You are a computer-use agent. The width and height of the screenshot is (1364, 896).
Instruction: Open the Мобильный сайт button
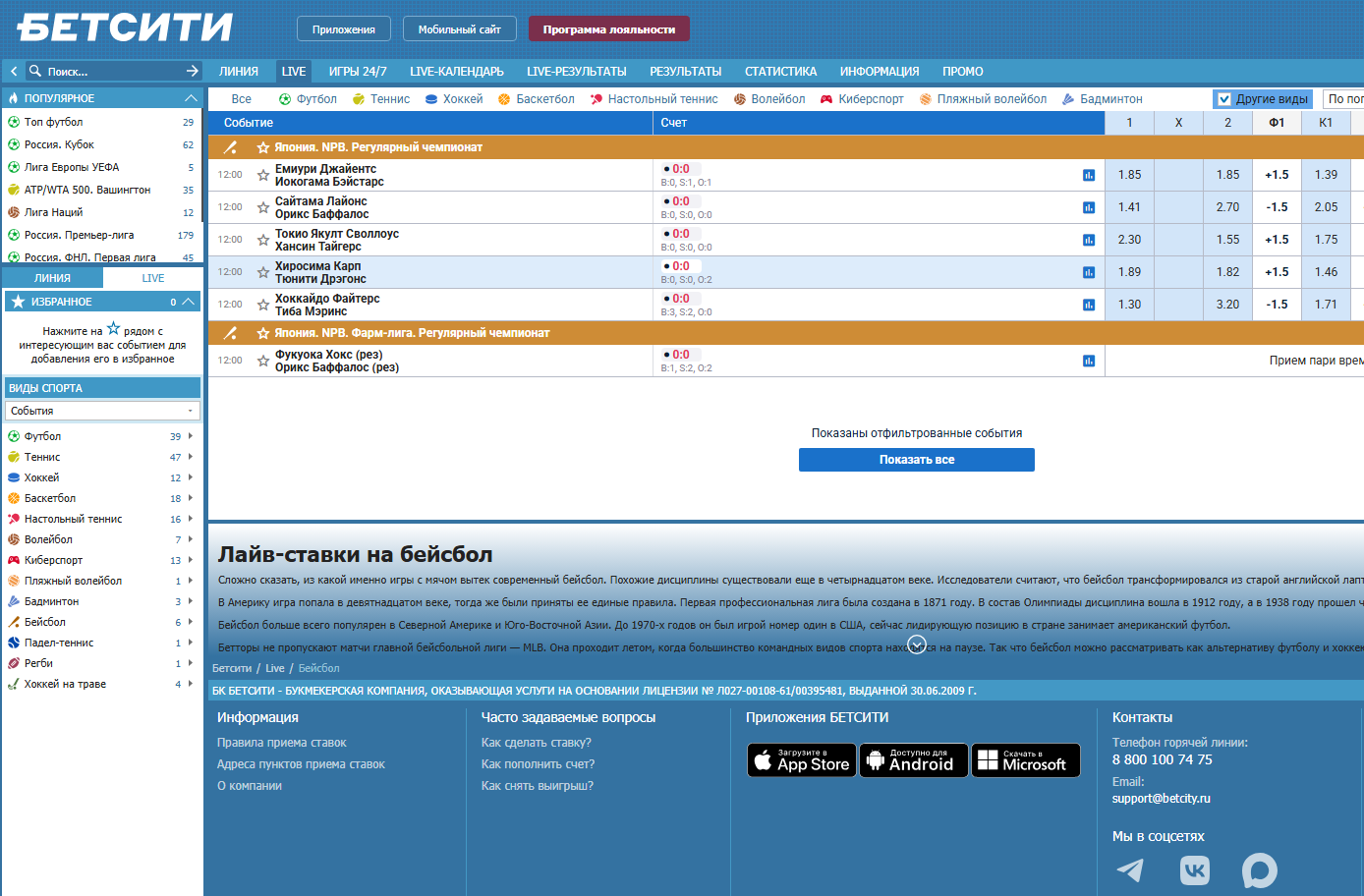click(x=460, y=29)
